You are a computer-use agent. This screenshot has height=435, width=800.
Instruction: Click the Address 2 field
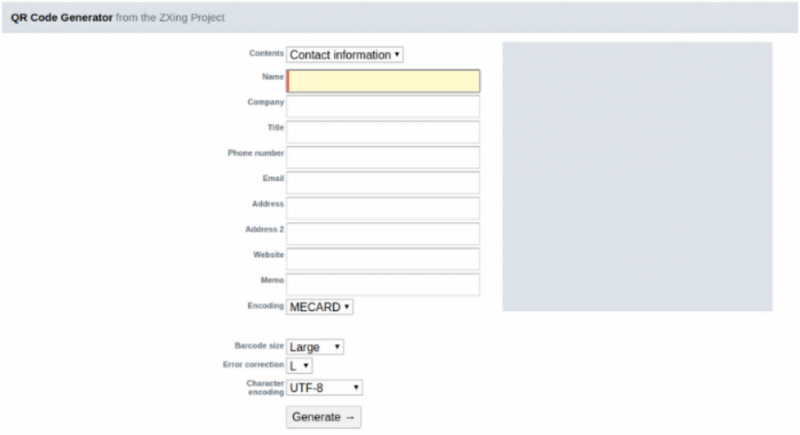tap(383, 234)
